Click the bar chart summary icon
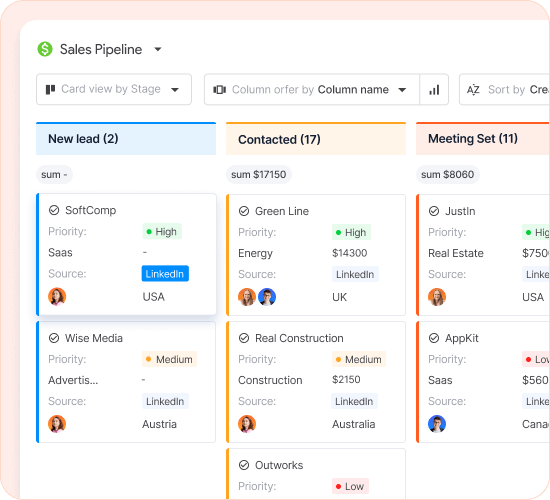Image resolution: width=550 pixels, height=500 pixels. coord(434,89)
